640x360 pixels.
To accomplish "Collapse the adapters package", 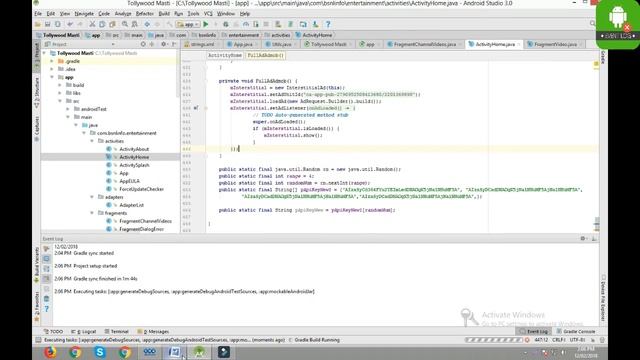I will coord(92,197).
